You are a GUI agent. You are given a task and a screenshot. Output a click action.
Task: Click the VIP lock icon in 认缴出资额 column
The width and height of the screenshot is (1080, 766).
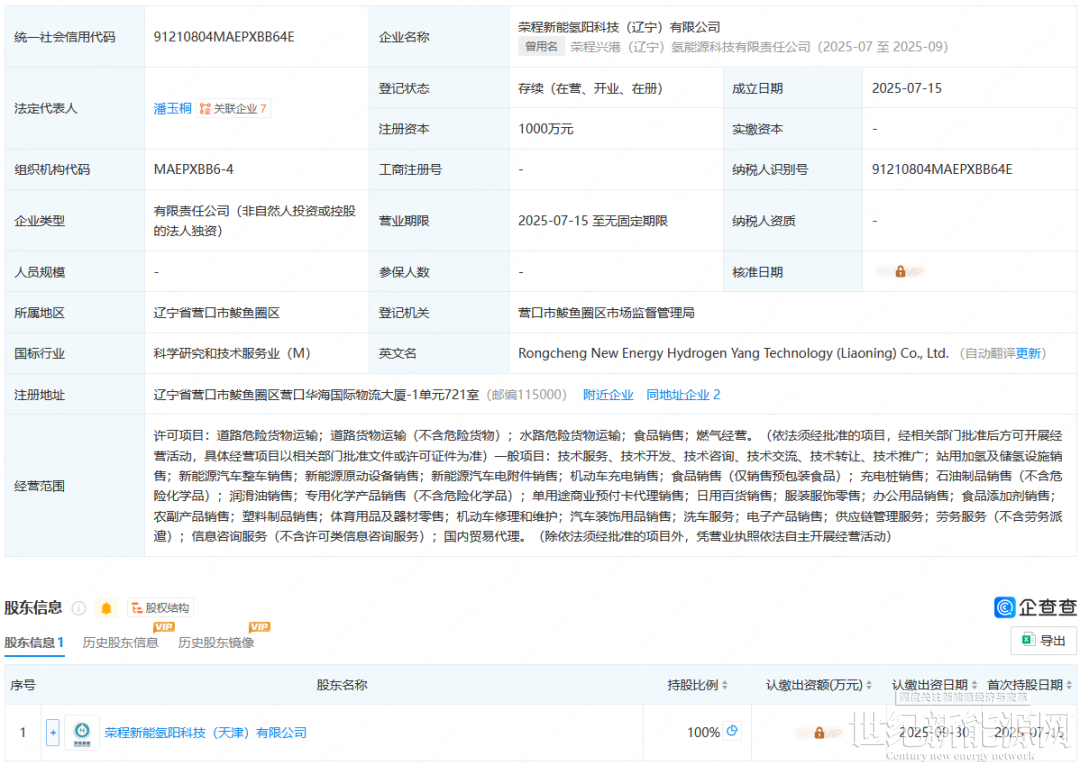click(820, 733)
